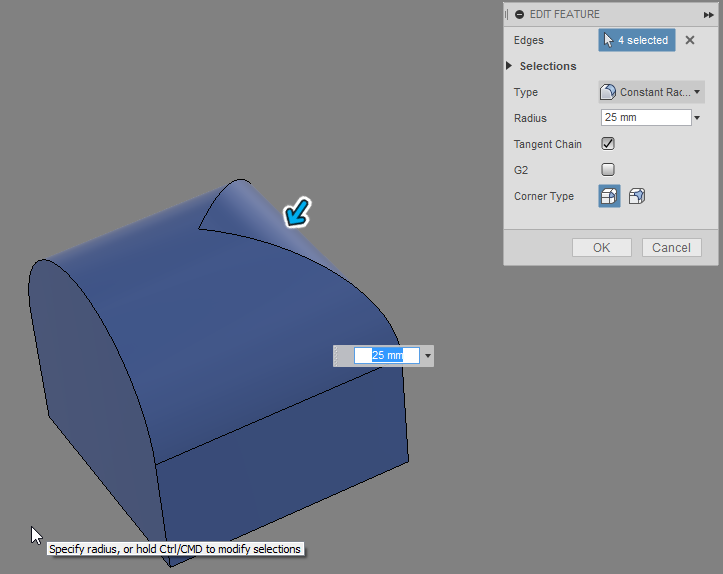Click the Tangent Chain label
This screenshot has height=574, width=723.
pyautogui.click(x=547, y=144)
